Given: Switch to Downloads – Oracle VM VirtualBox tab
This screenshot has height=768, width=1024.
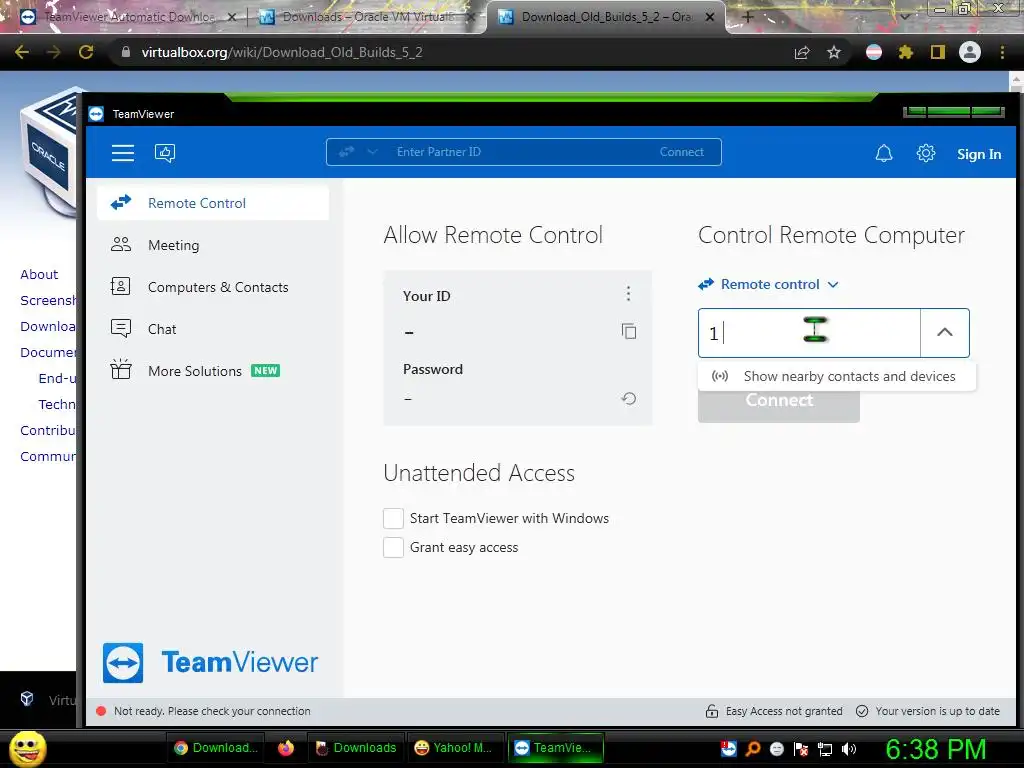Looking at the screenshot, I should (x=368, y=17).
